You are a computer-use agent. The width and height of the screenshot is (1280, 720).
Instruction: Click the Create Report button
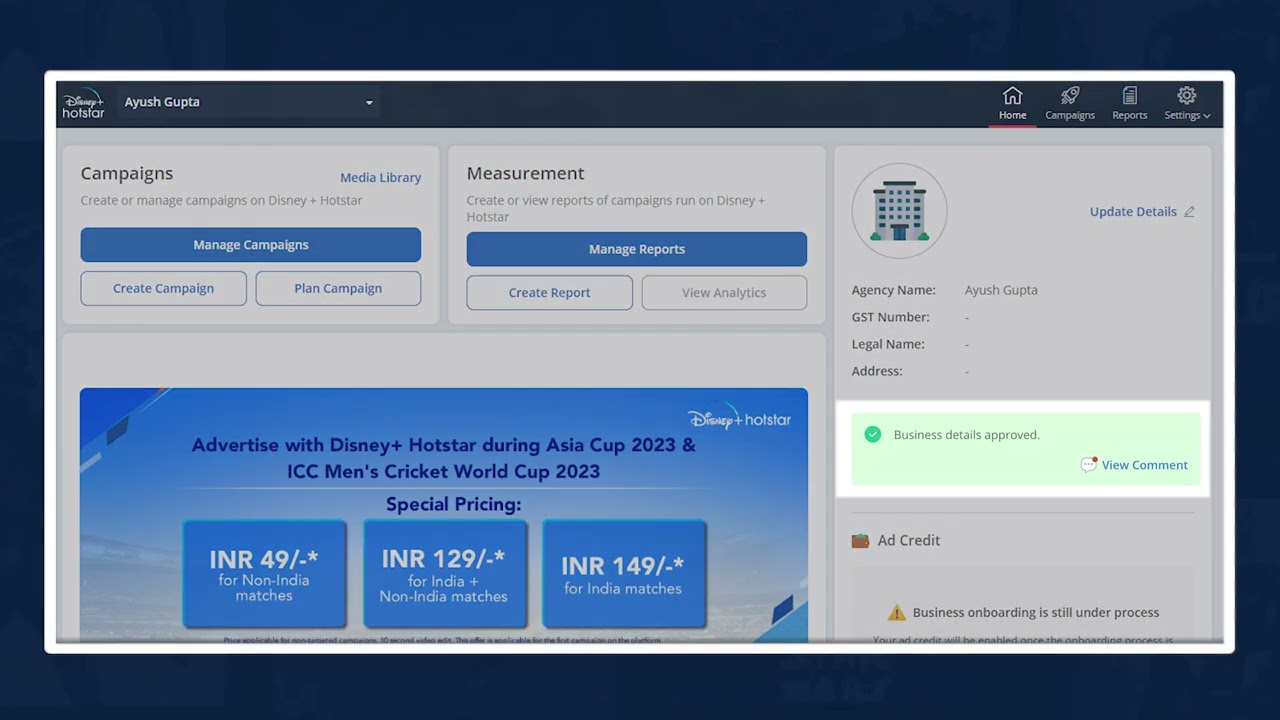(549, 293)
